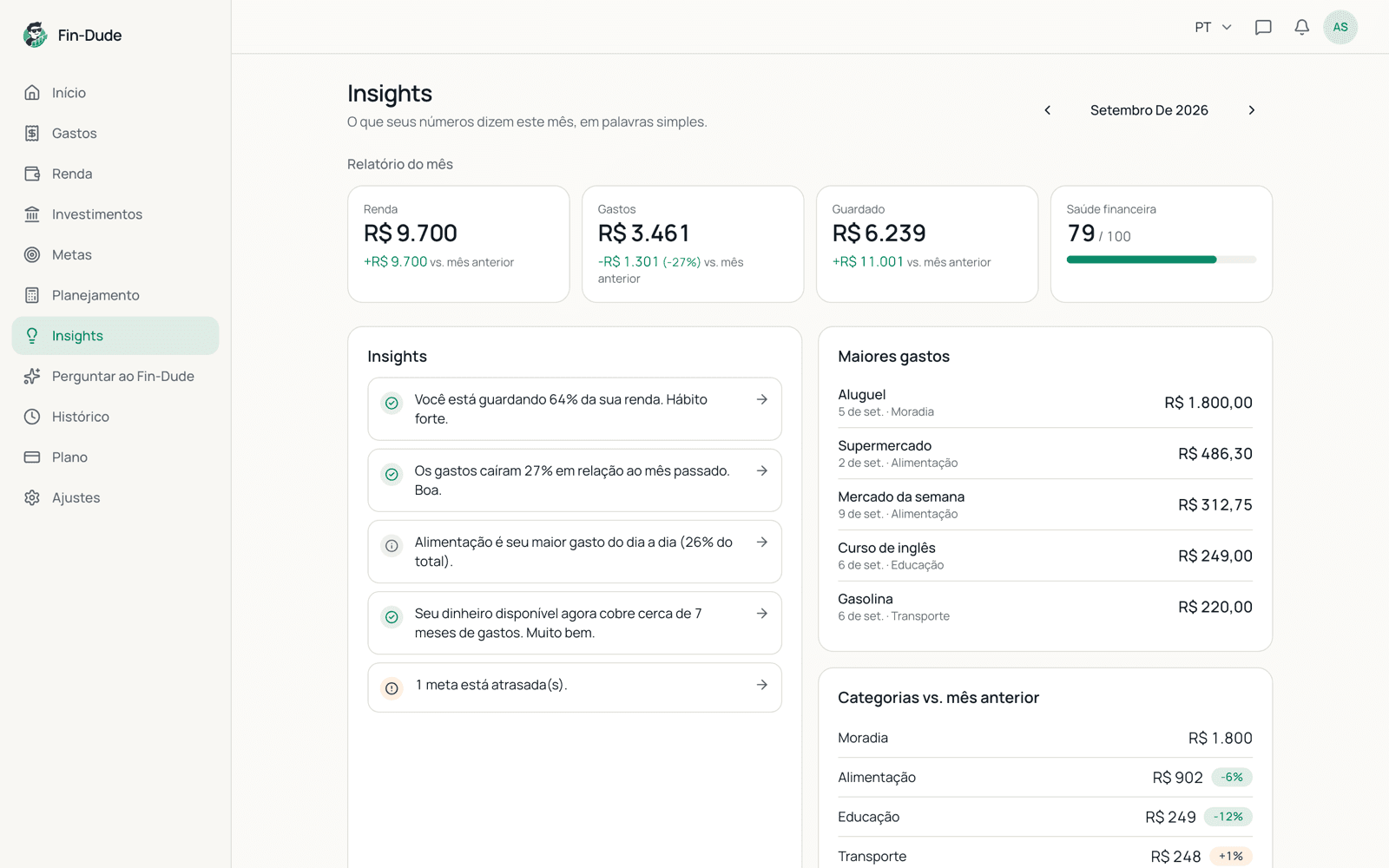Image resolution: width=1389 pixels, height=868 pixels.
Task: Click the Renda wallet icon
Action: [x=32, y=174]
